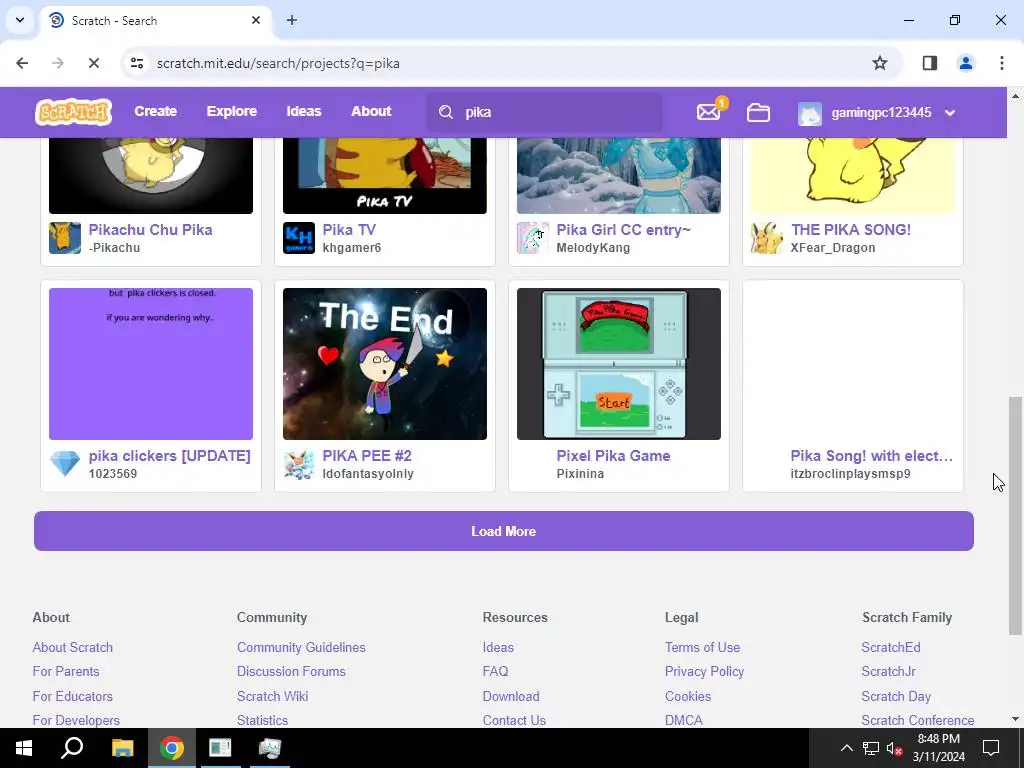
Task: Open the ScratchJr footer link
Action: pyautogui.click(x=888, y=671)
